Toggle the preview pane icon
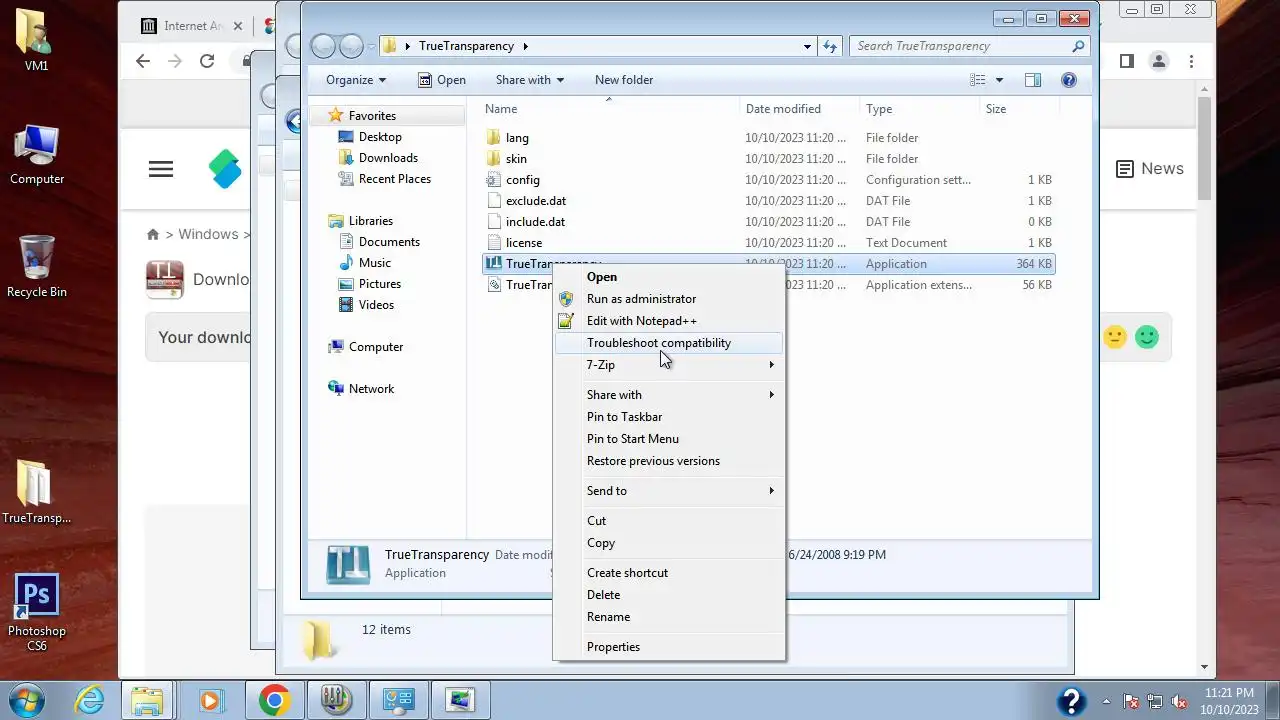Image resolution: width=1280 pixels, height=720 pixels. 1033,80
